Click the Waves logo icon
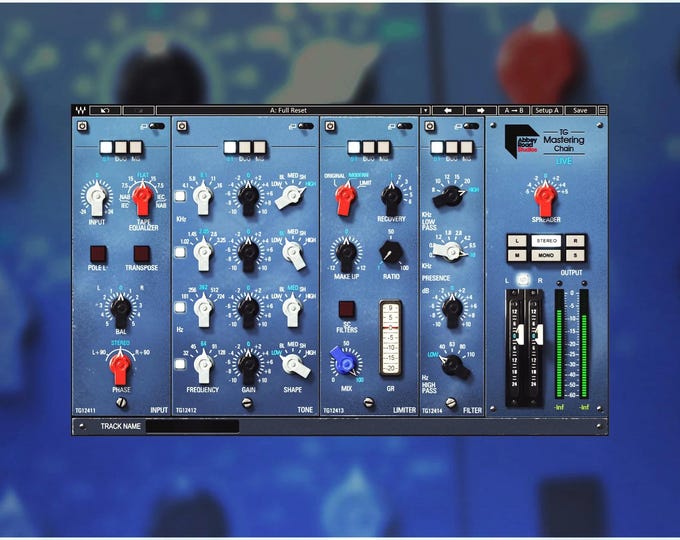 pos(80,111)
